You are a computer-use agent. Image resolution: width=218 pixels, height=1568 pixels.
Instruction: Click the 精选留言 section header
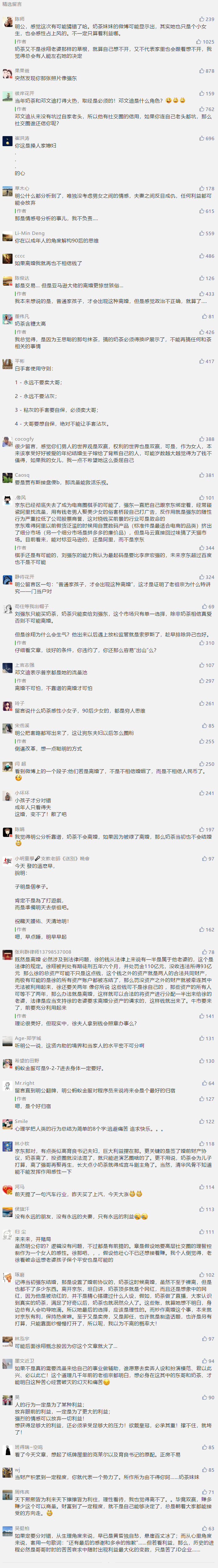[x=12, y=4]
